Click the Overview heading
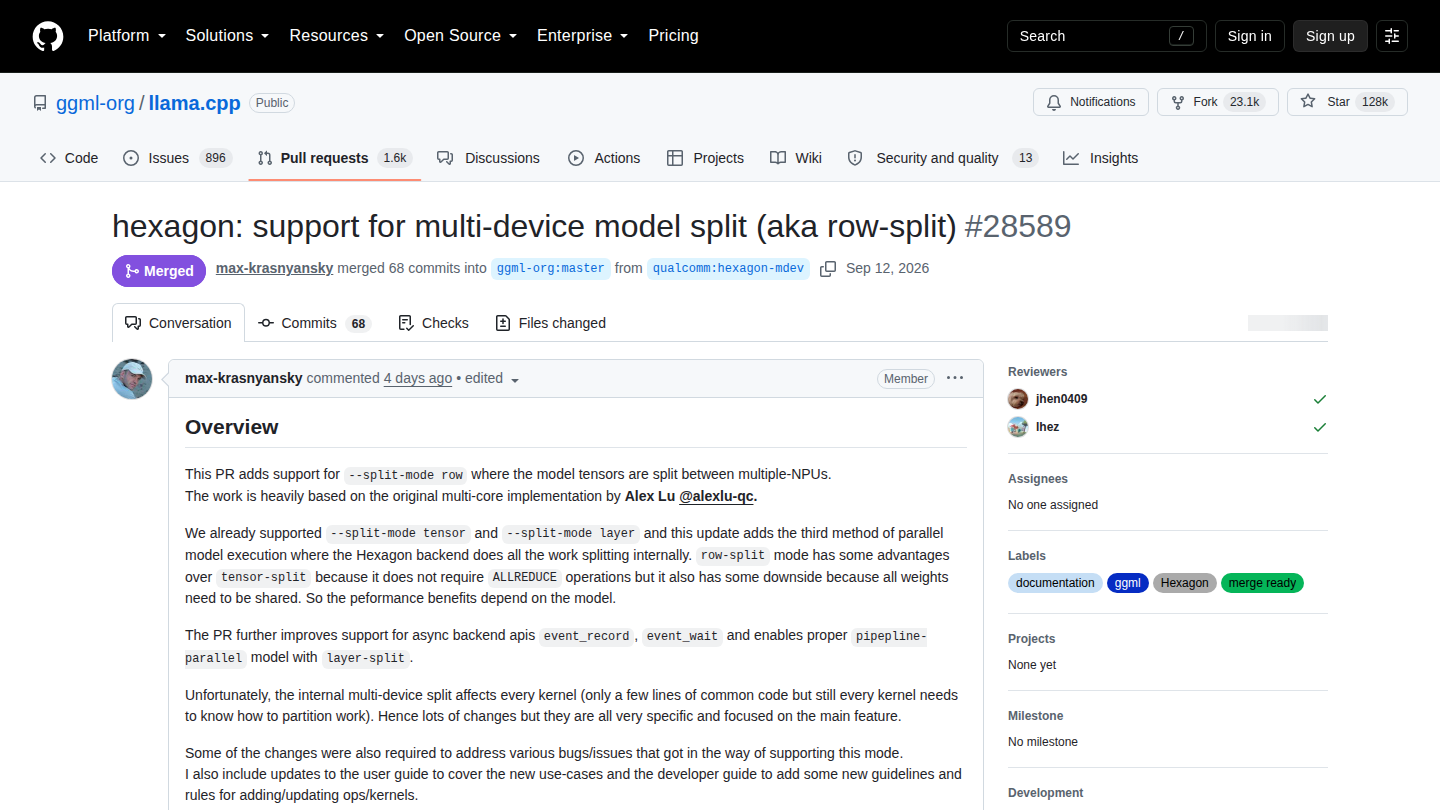1440x810 pixels. pyautogui.click(x=232, y=427)
